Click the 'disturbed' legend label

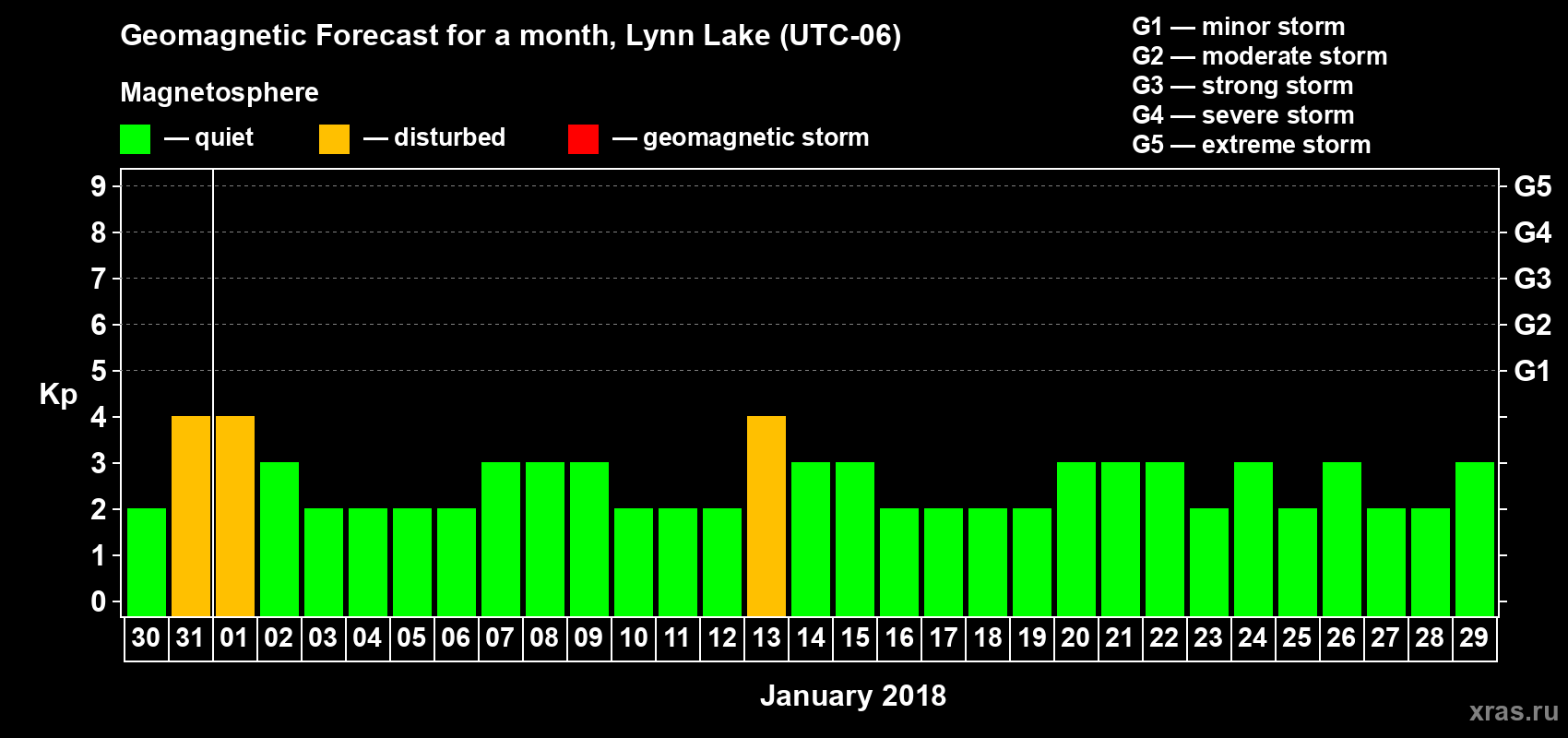pos(450,137)
